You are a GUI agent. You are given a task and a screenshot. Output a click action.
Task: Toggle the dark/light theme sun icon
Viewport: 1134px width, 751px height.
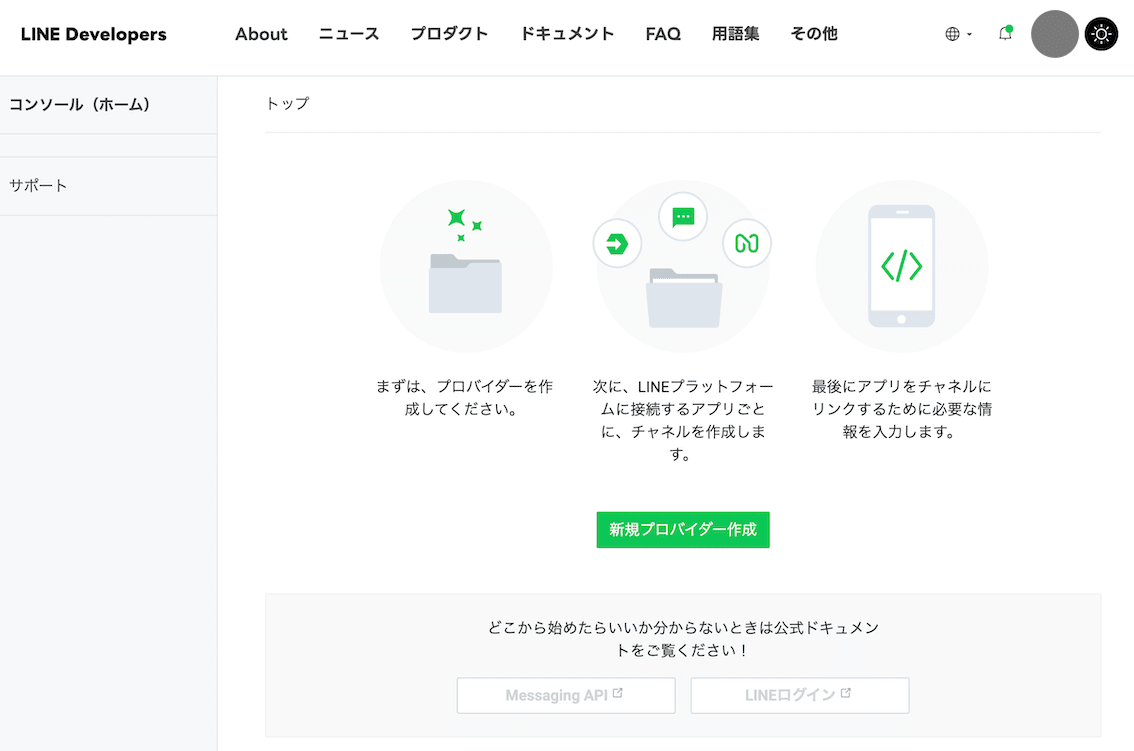(x=1101, y=34)
